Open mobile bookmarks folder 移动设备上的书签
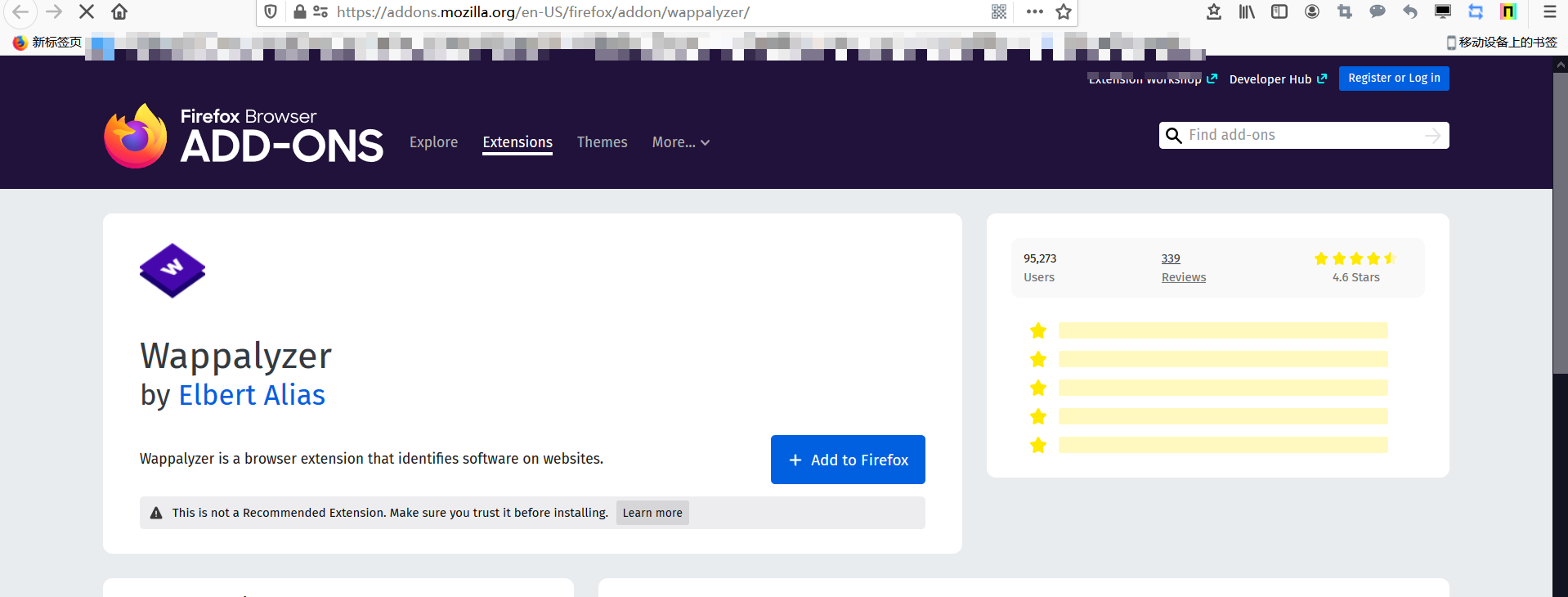 click(1502, 43)
